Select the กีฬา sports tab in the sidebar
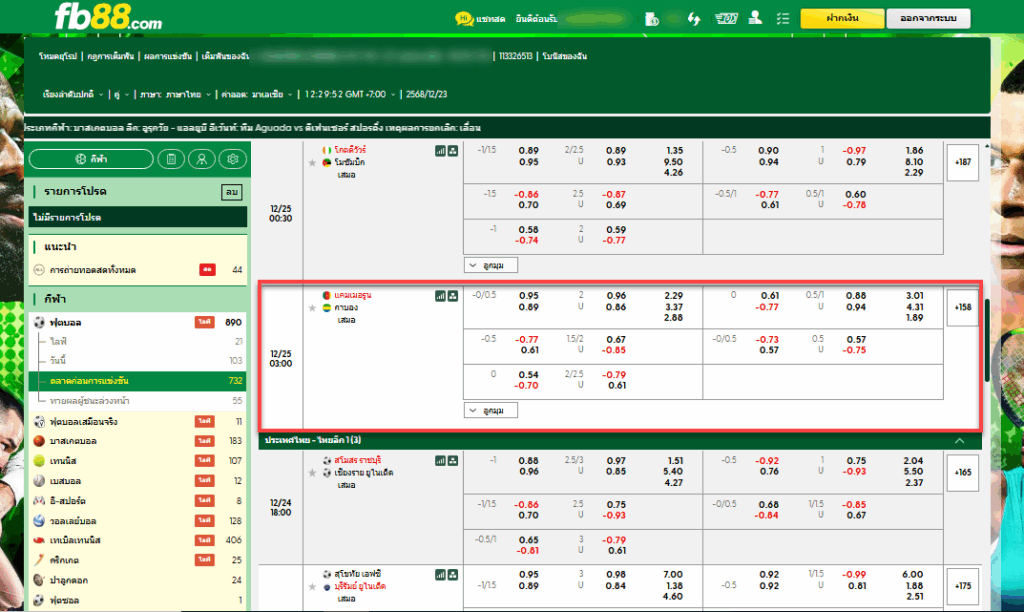Viewport: 1024px width, 612px height. (x=91, y=159)
